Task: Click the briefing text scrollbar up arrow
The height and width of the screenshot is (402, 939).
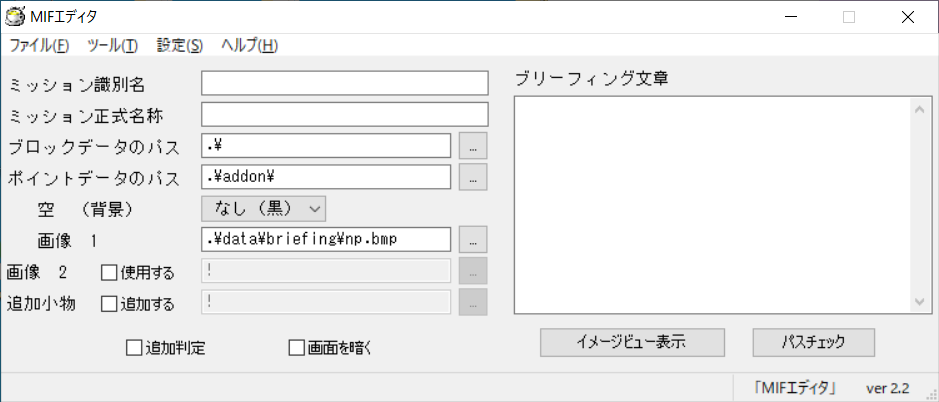Action: click(921, 108)
